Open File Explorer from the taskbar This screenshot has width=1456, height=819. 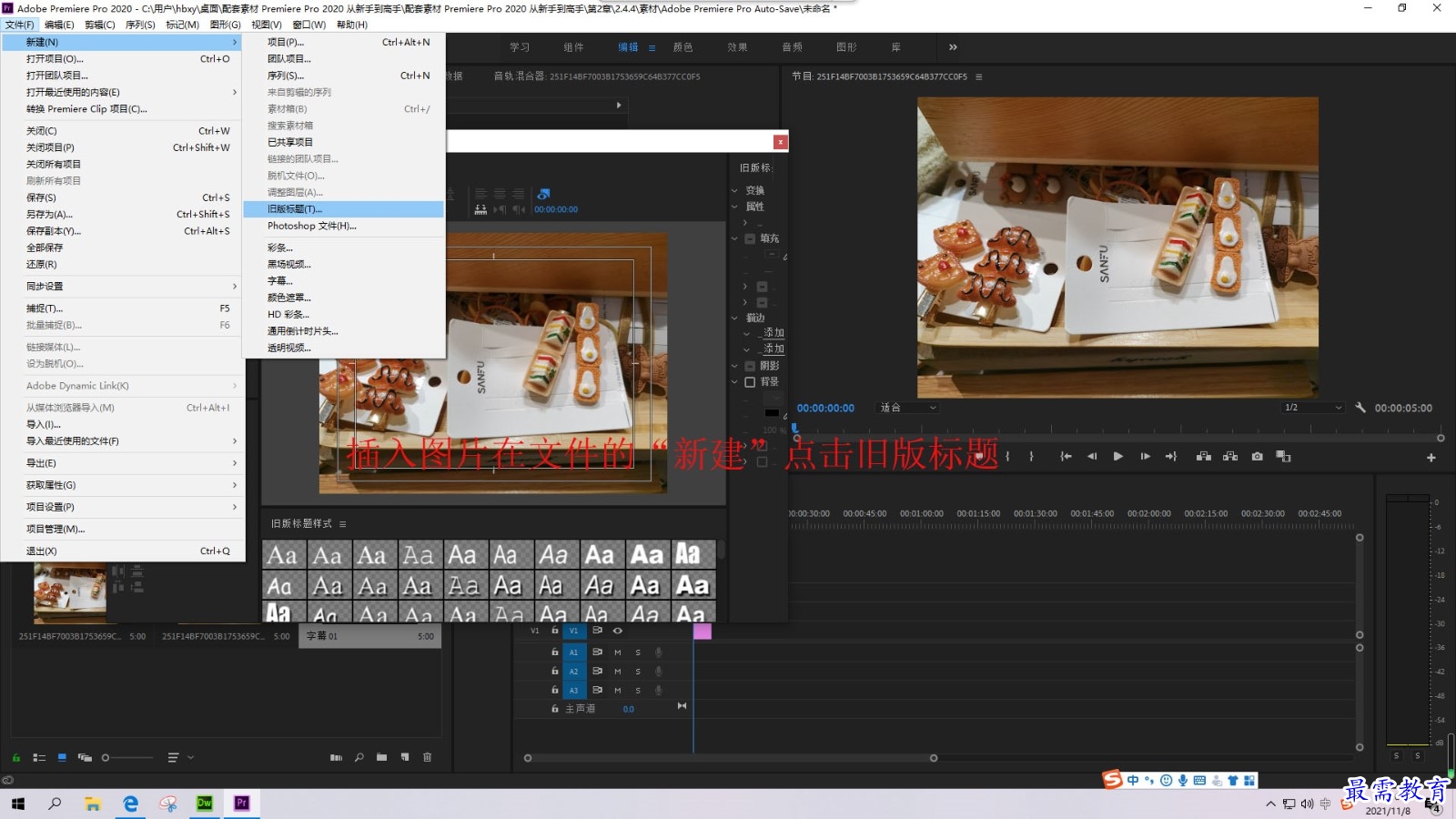93,804
